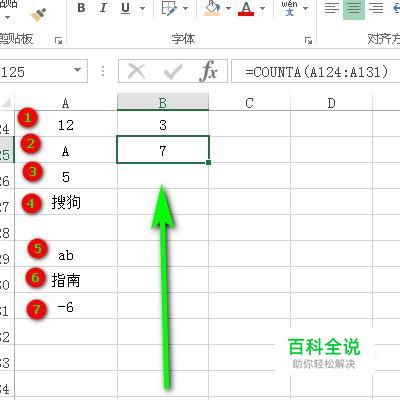Screen dimensions: 400x400
Task: Click the Format Painter brush
Action: 38,14
